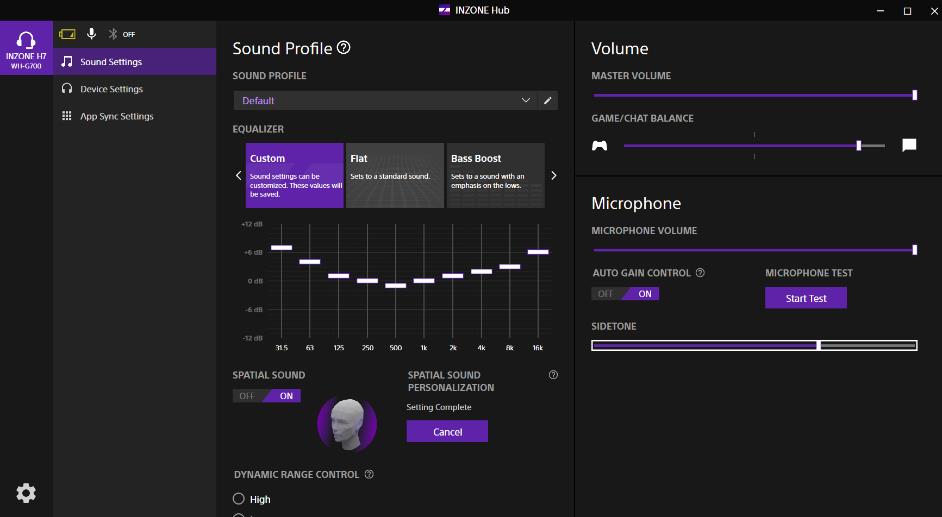Click the 16k equalizer band handle
Image resolution: width=942 pixels, height=517 pixels.
[x=538, y=252]
